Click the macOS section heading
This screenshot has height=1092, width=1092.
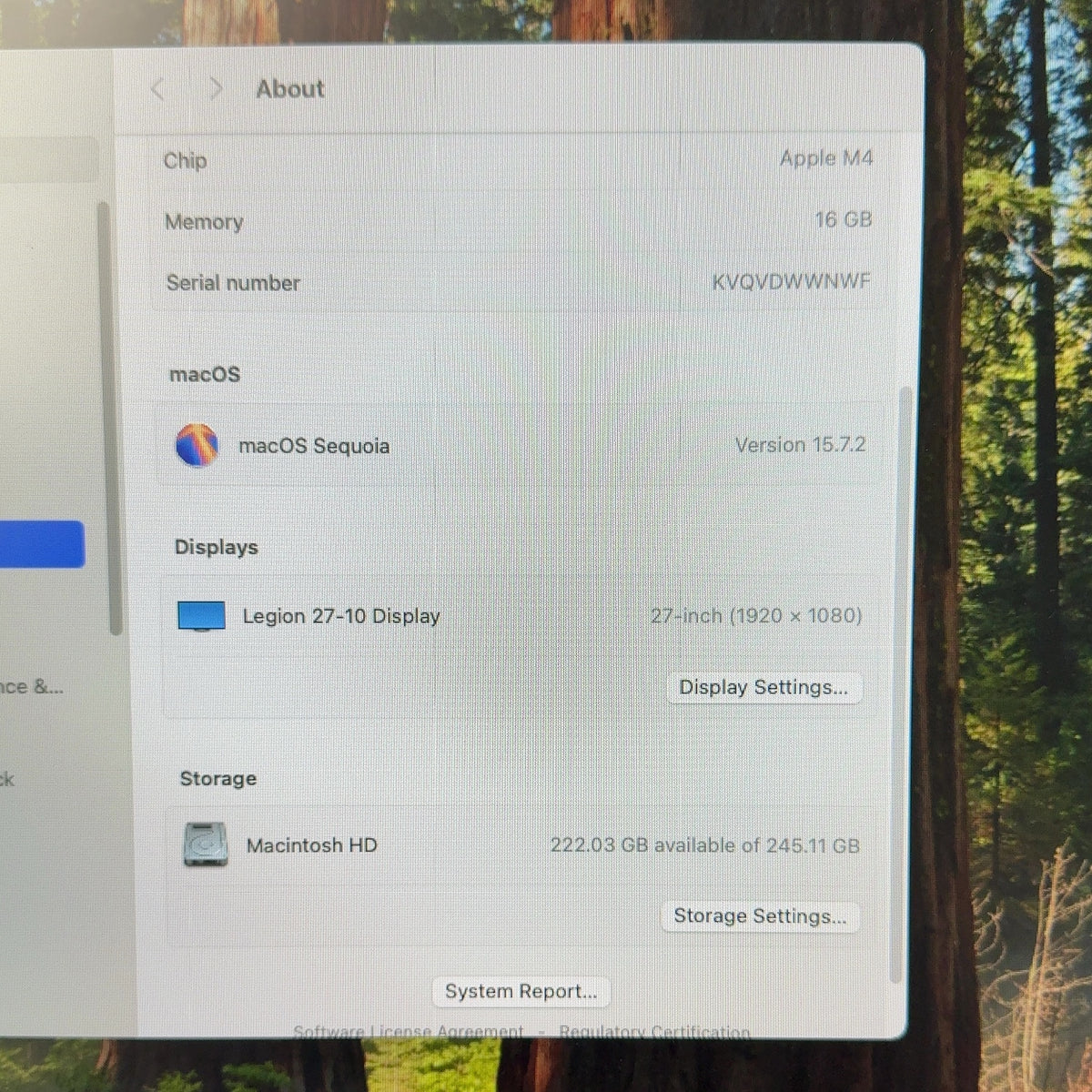tap(205, 374)
